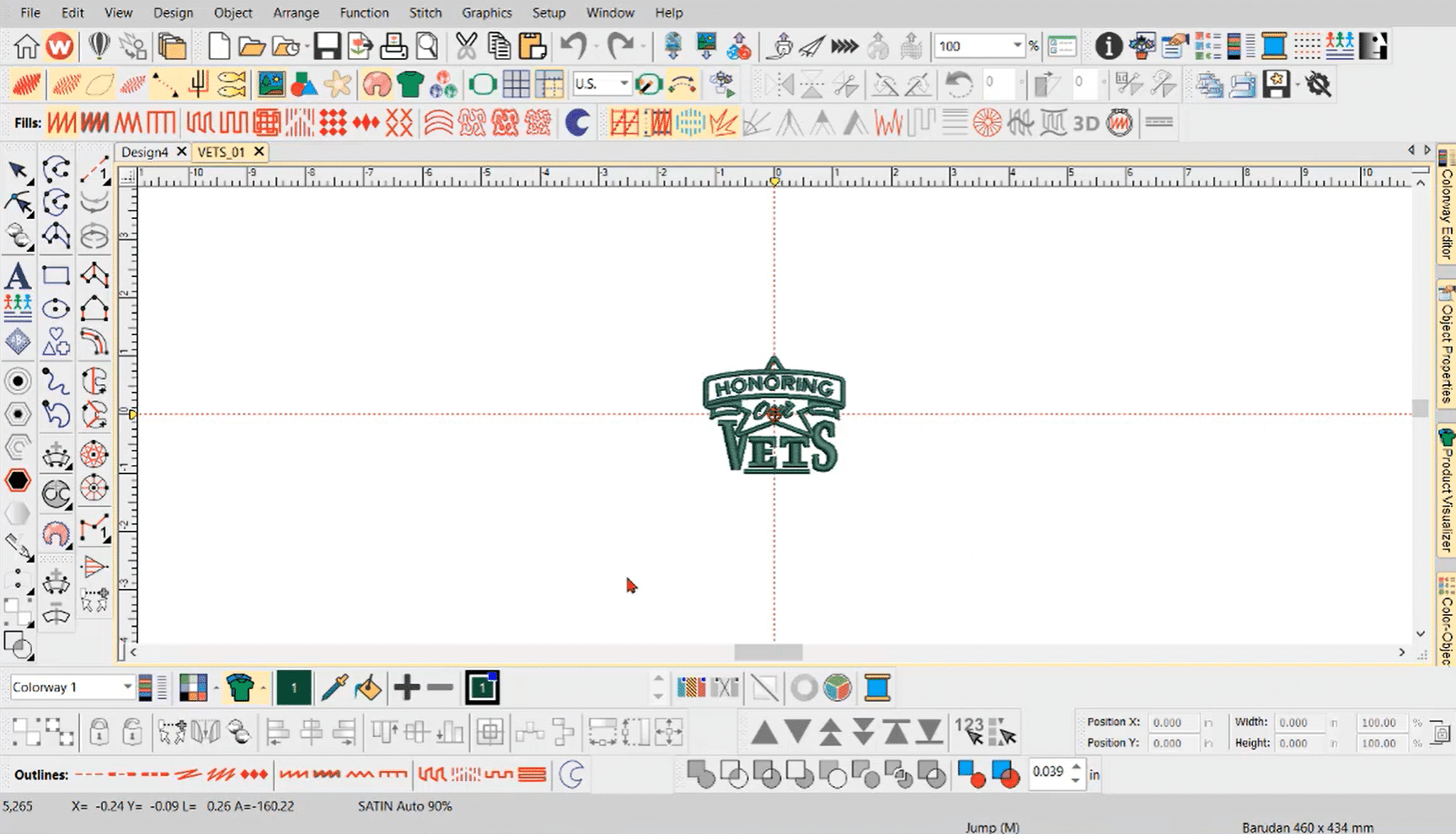The height and width of the screenshot is (834, 1456).
Task: Switch to the Design4 tab
Action: click(145, 152)
